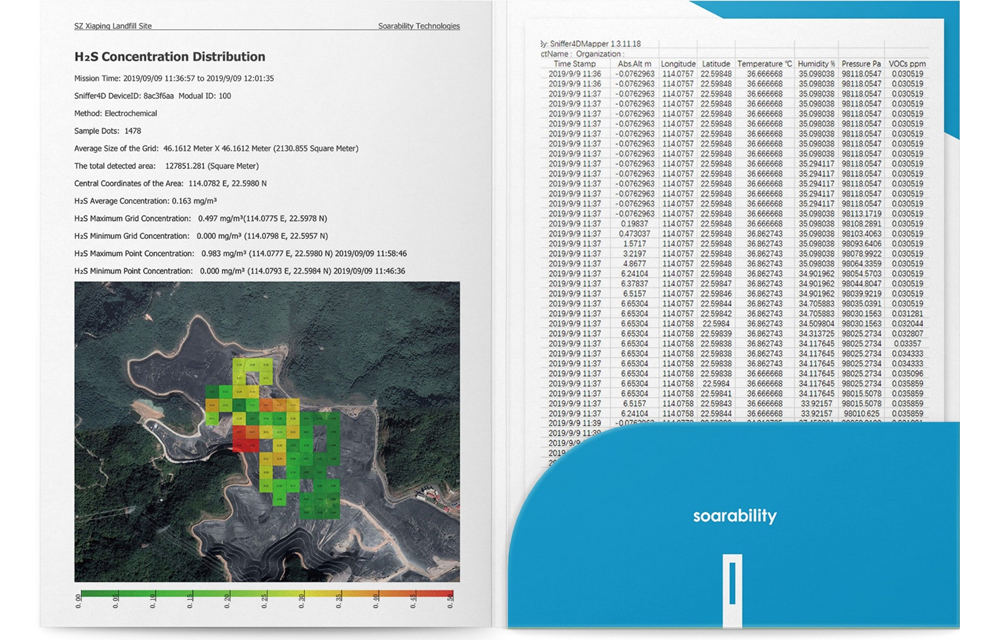Click the 'Soarability Technologies' header text
Viewport: 1000px width, 640px height.
pos(418,26)
